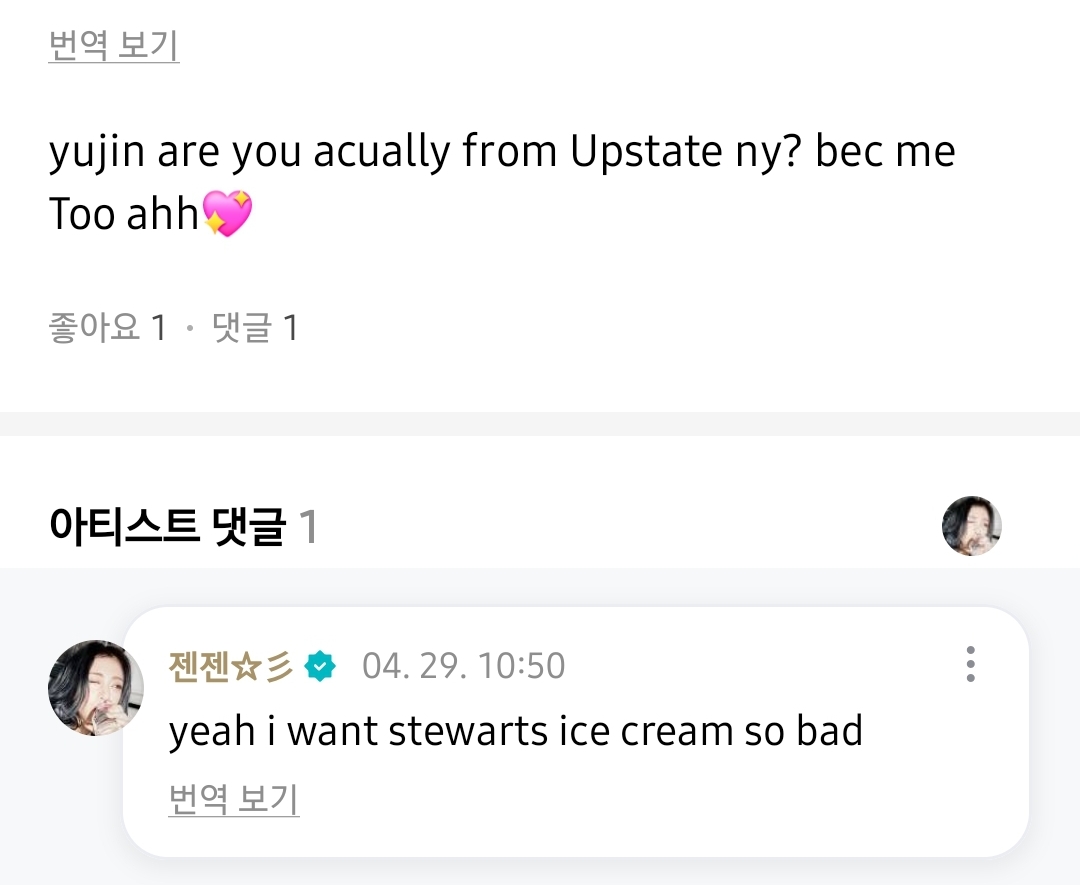Tap the gray divider band below the like count

pos(540,423)
